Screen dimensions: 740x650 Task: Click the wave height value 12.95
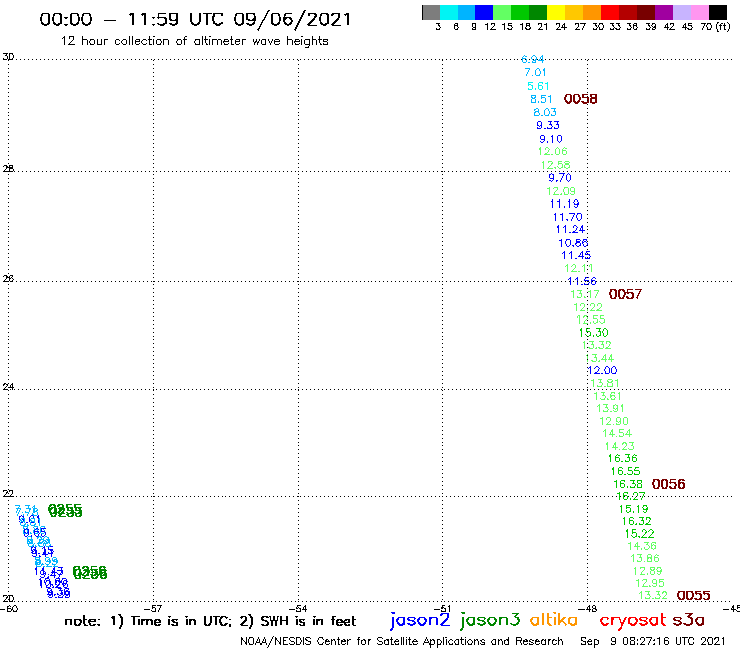pos(650,583)
